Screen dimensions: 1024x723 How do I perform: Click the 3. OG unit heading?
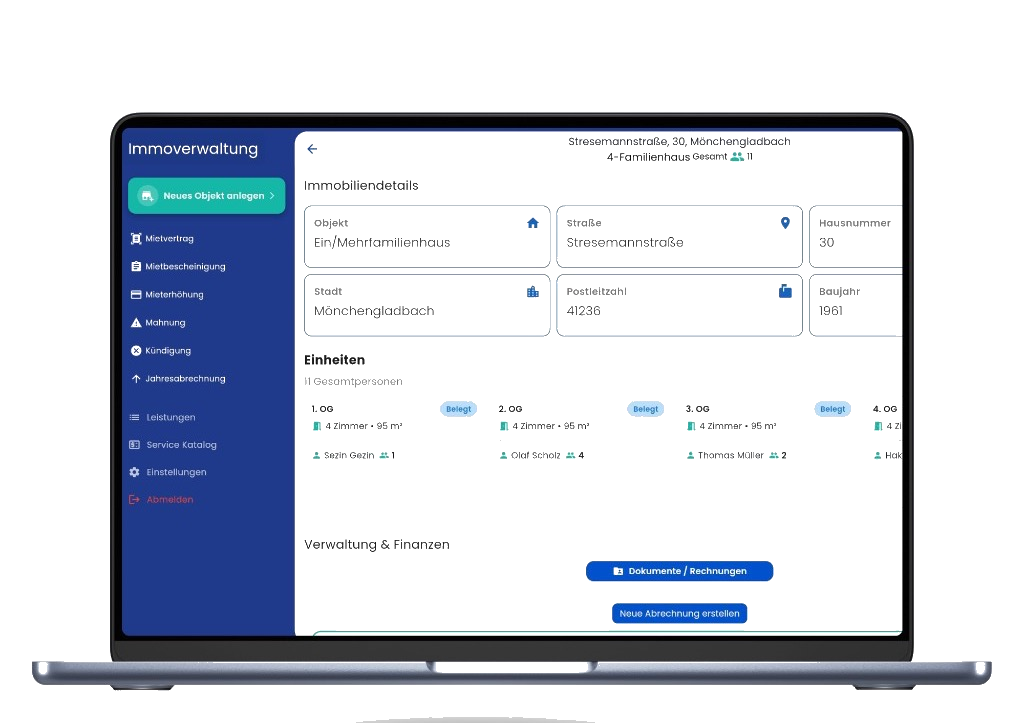(697, 409)
